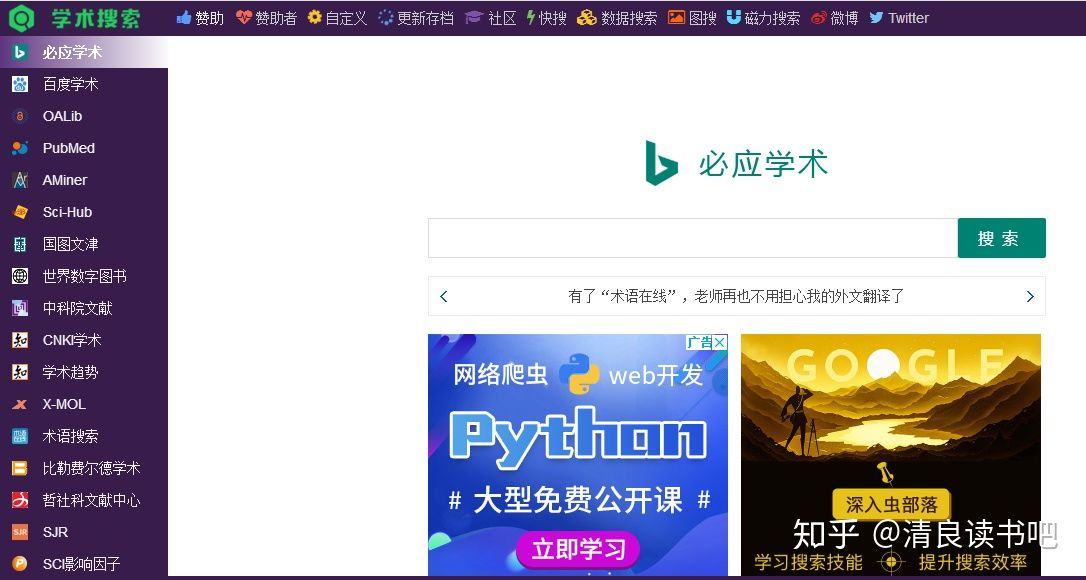This screenshot has width=1086, height=580.
Task: Select 世界数字图书 in the sidebar
Action: pos(84,276)
